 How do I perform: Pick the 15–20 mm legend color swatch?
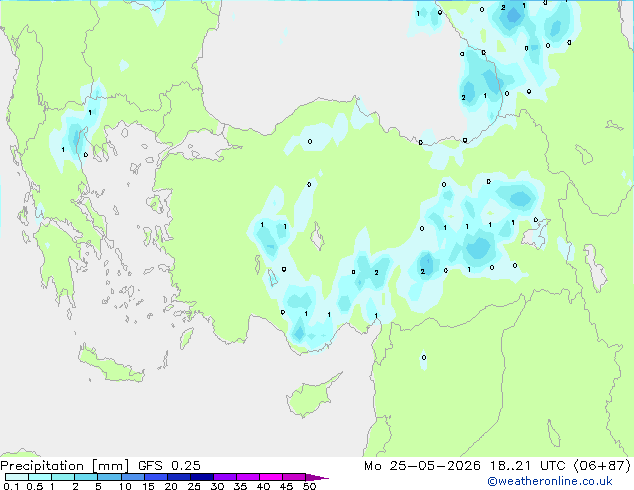click(x=155, y=477)
